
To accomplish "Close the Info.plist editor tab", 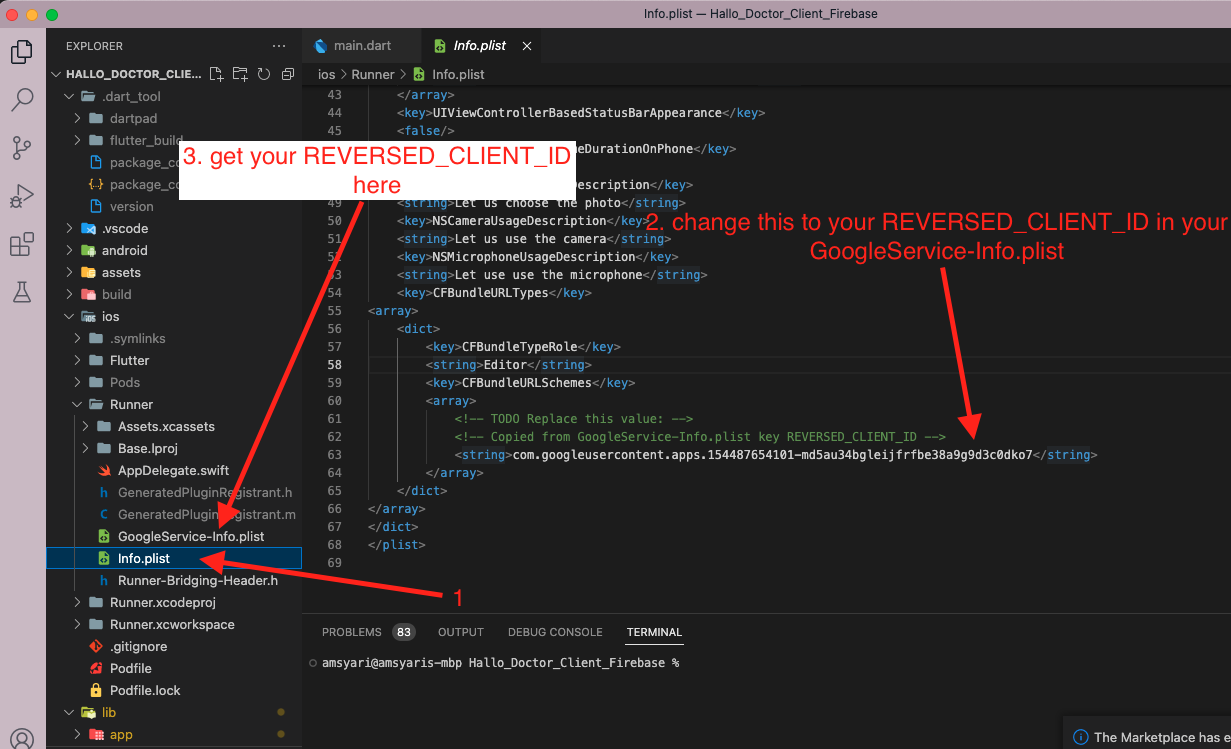I will [527, 46].
